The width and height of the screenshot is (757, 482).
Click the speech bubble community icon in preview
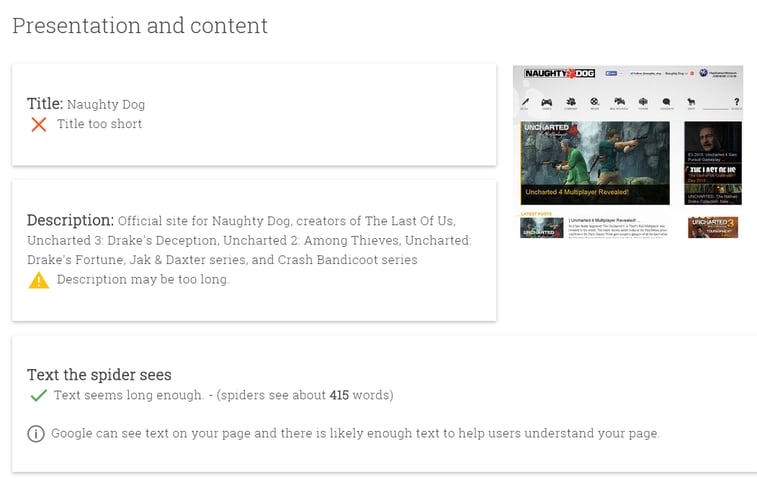667,101
